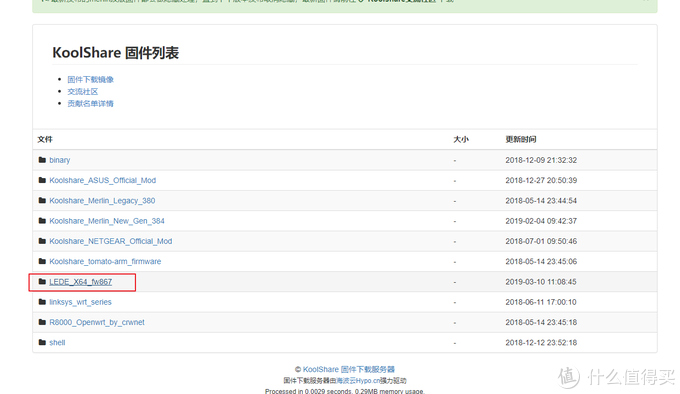Open Koolshare_Merlin_New_Gen_384 folder link

(107, 221)
